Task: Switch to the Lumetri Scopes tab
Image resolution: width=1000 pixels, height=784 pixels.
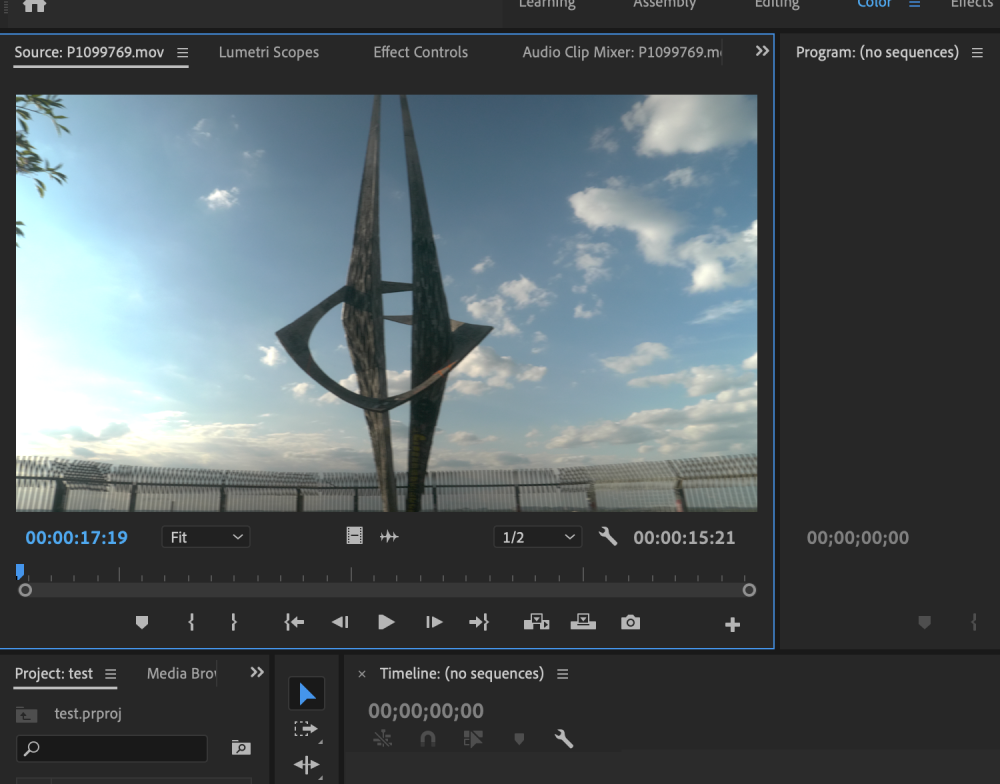Action: [x=269, y=52]
